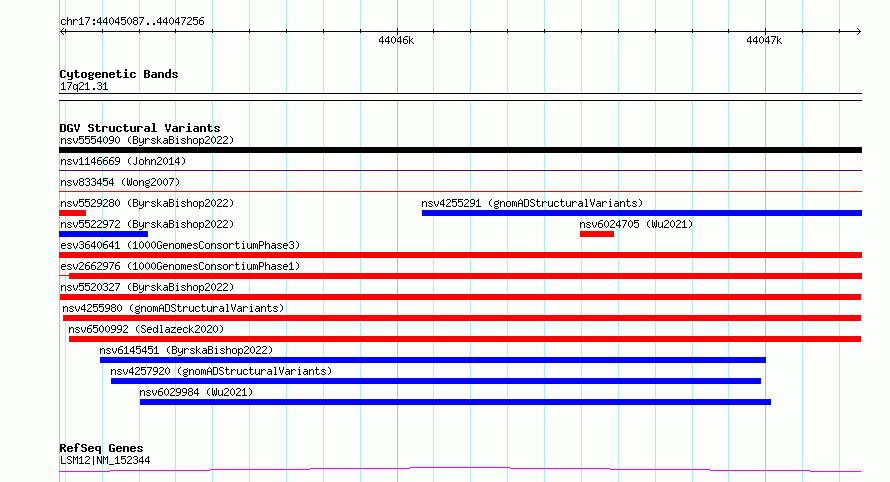The image size is (890, 482).
Task: Open the nsv6500992 (Sedlazeck2020) label
Action: [x=146, y=329]
